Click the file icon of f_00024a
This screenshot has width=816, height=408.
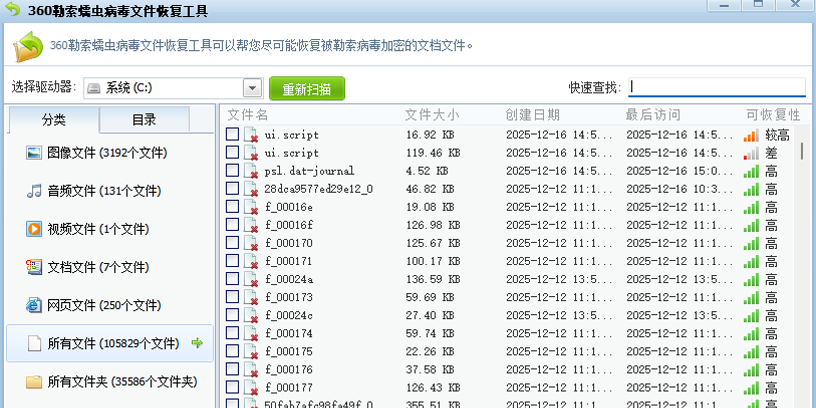coord(251,279)
